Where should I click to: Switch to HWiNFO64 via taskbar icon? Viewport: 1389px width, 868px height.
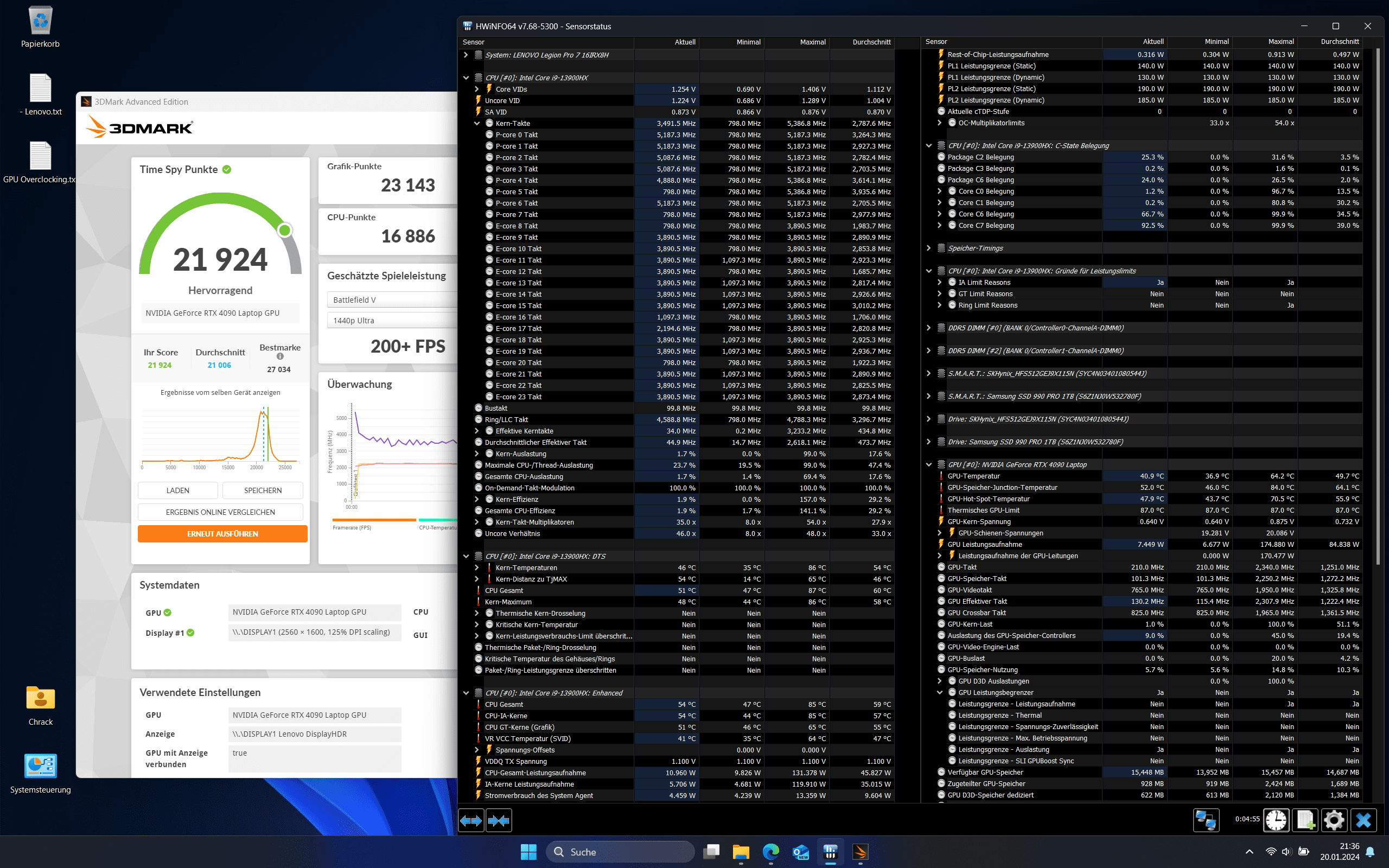(831, 852)
